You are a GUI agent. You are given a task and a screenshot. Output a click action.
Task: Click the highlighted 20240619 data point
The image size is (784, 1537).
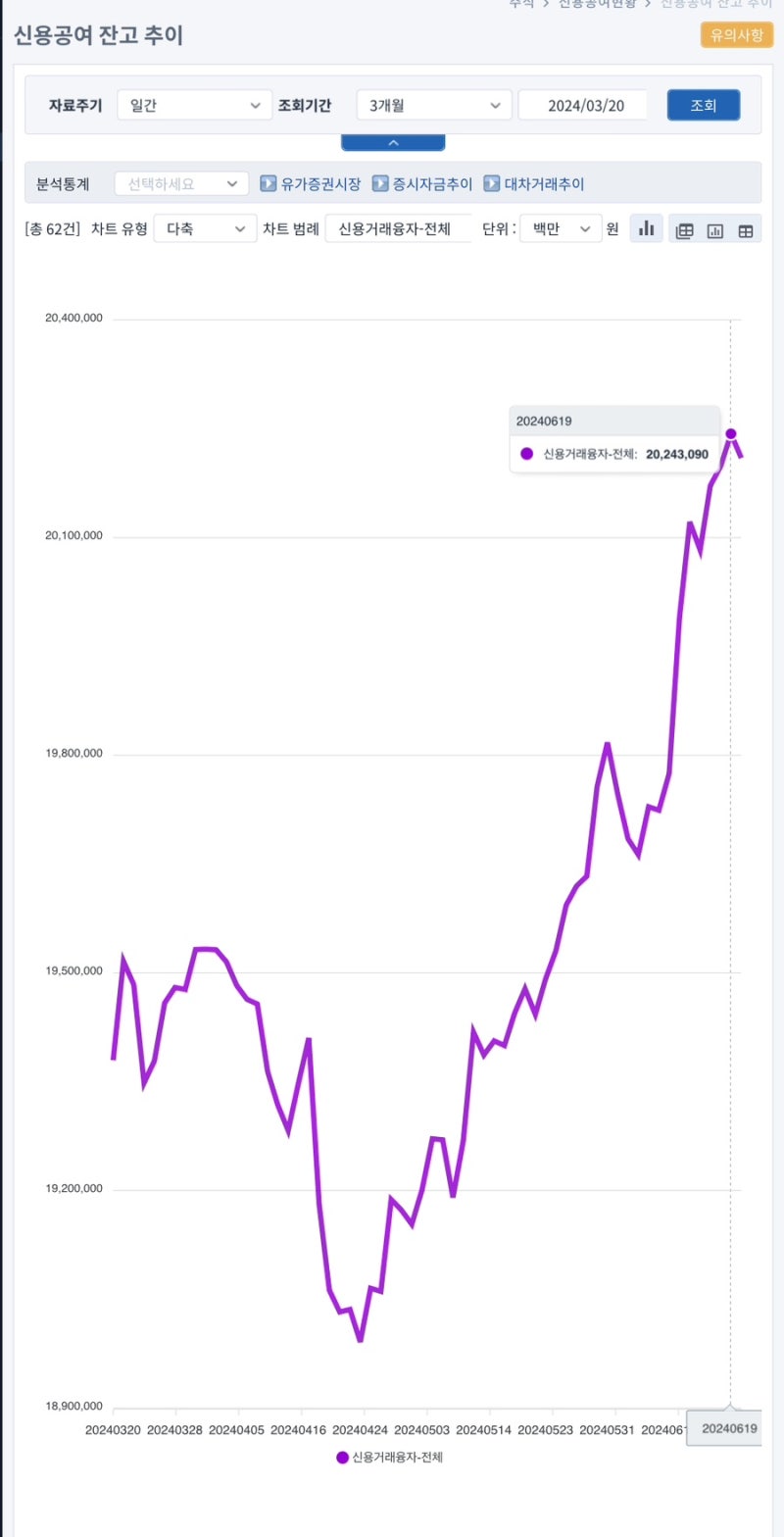pos(731,434)
